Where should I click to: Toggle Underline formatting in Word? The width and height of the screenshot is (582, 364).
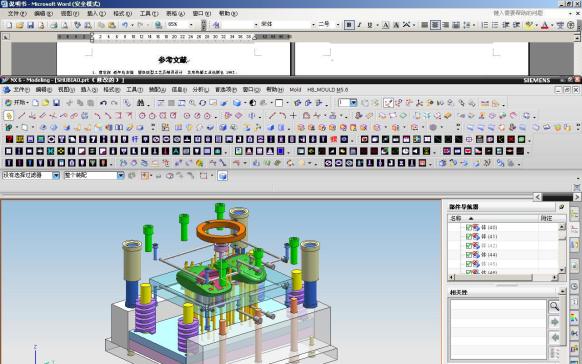pos(369,25)
